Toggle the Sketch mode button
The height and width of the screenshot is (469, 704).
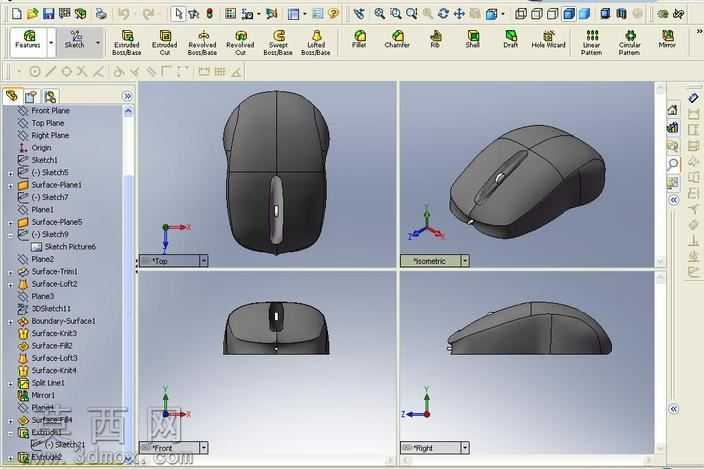click(x=75, y=39)
